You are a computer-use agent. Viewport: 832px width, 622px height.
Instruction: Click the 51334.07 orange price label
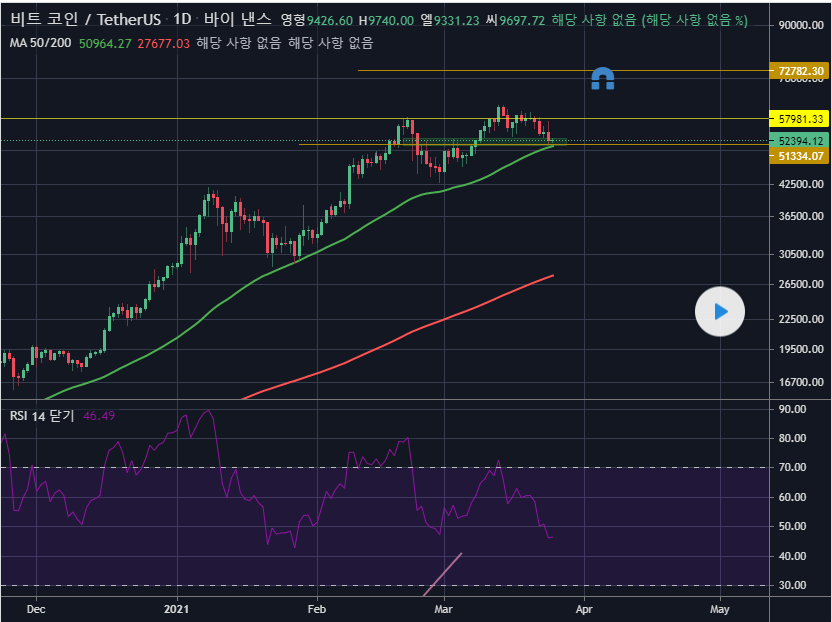click(x=800, y=156)
